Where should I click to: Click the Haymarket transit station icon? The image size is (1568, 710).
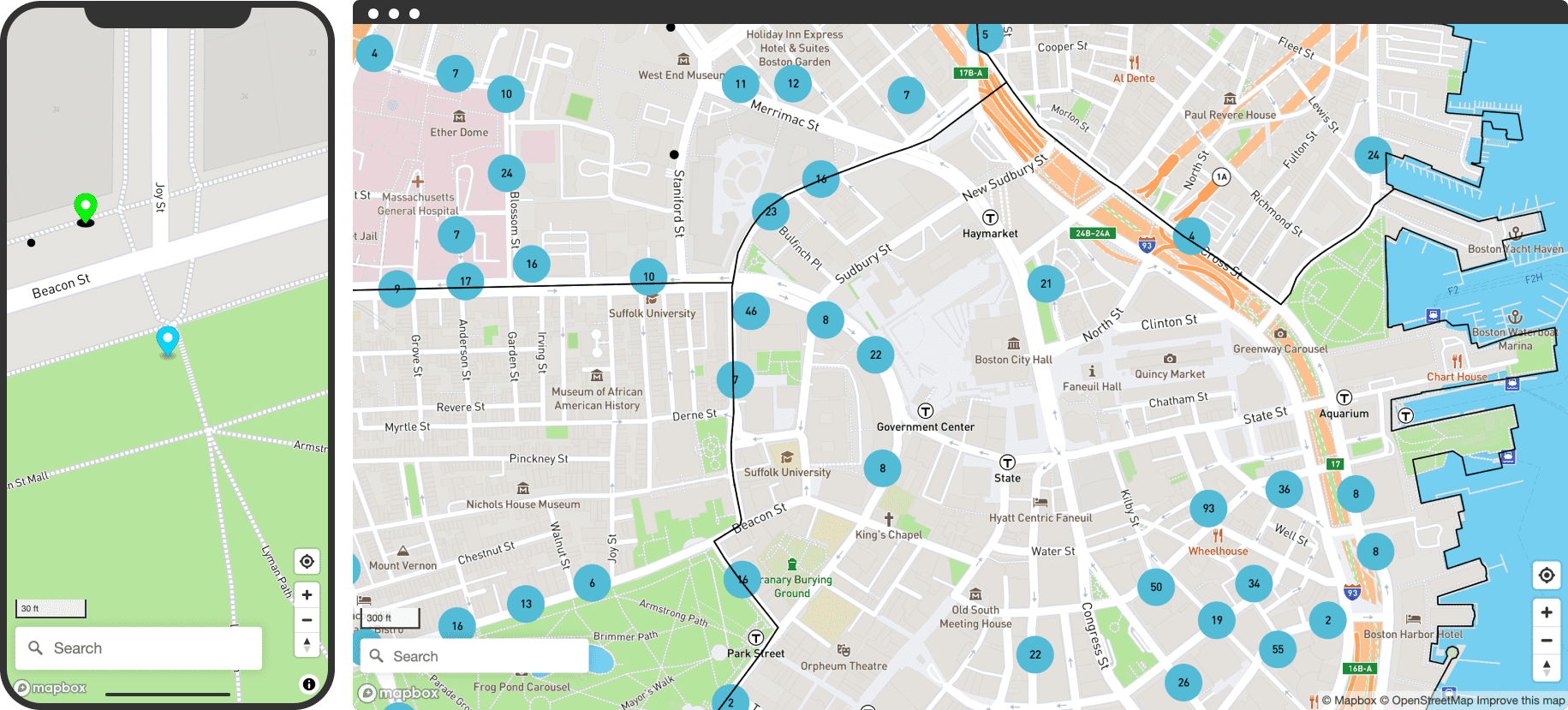point(990,218)
